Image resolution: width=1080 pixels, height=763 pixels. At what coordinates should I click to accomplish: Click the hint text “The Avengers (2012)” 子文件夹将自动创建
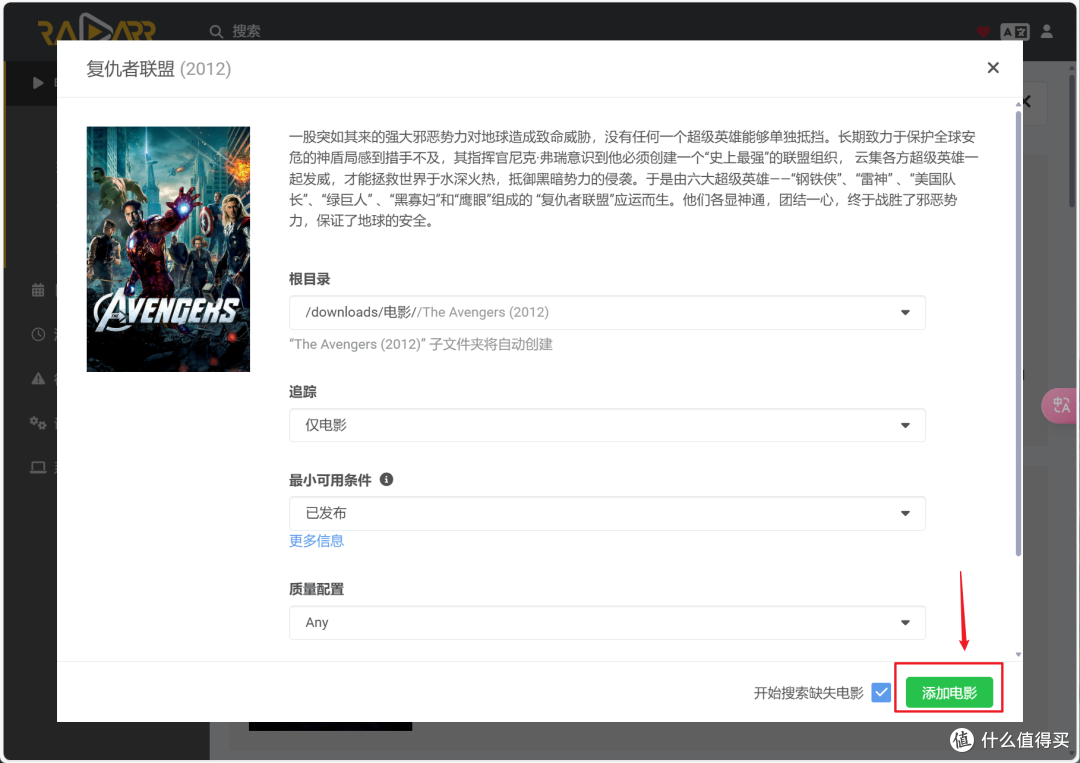pos(421,344)
